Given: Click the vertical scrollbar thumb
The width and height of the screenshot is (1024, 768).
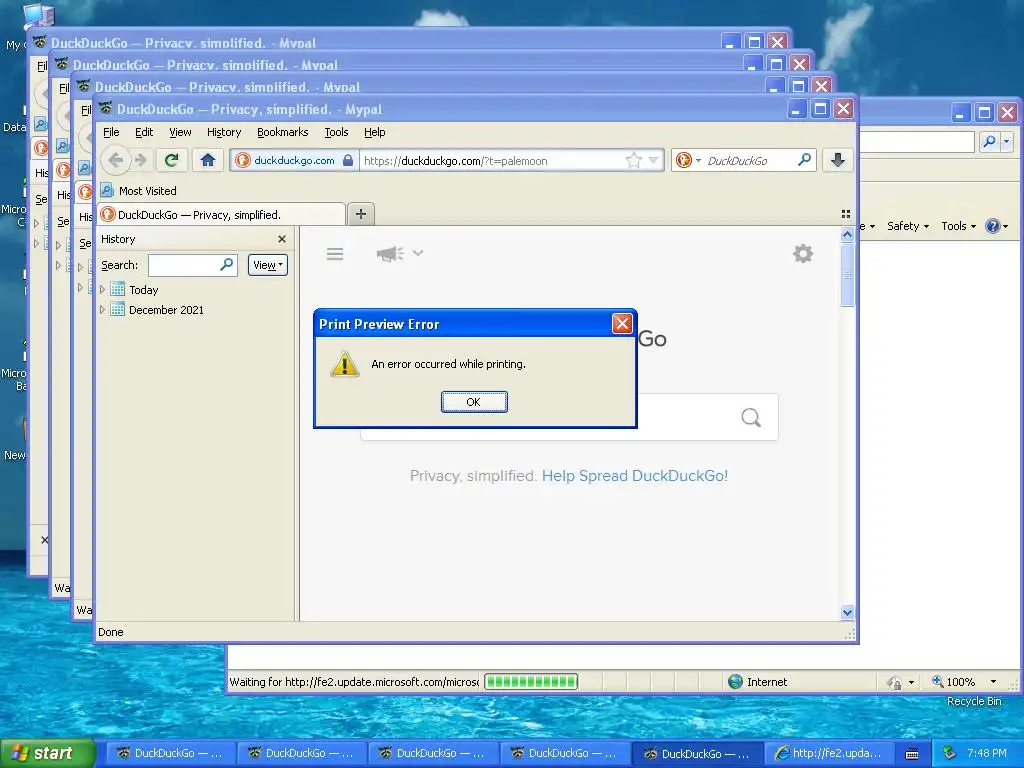Looking at the screenshot, I should pyautogui.click(x=847, y=274).
